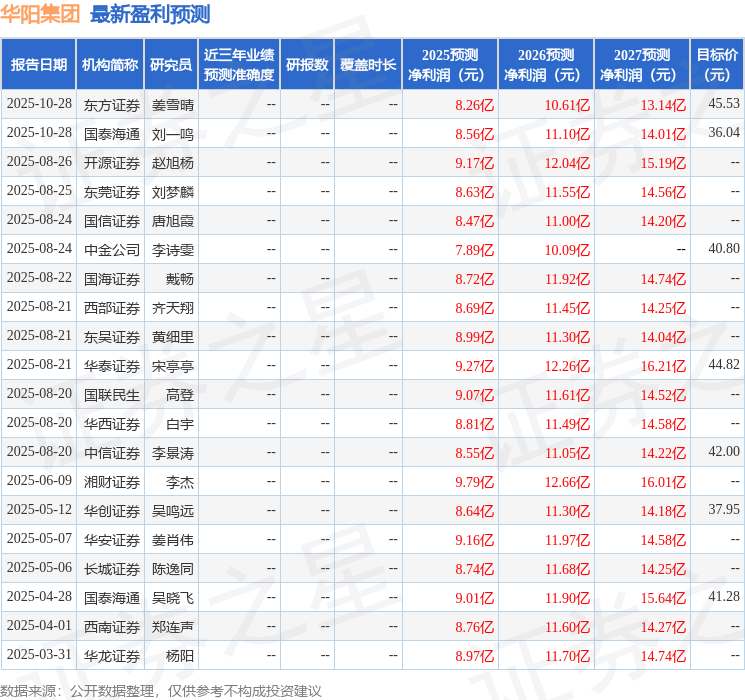Select the 中信证券 institution cell
Viewport: 745px width, 700px height.
pyautogui.click(x=112, y=453)
